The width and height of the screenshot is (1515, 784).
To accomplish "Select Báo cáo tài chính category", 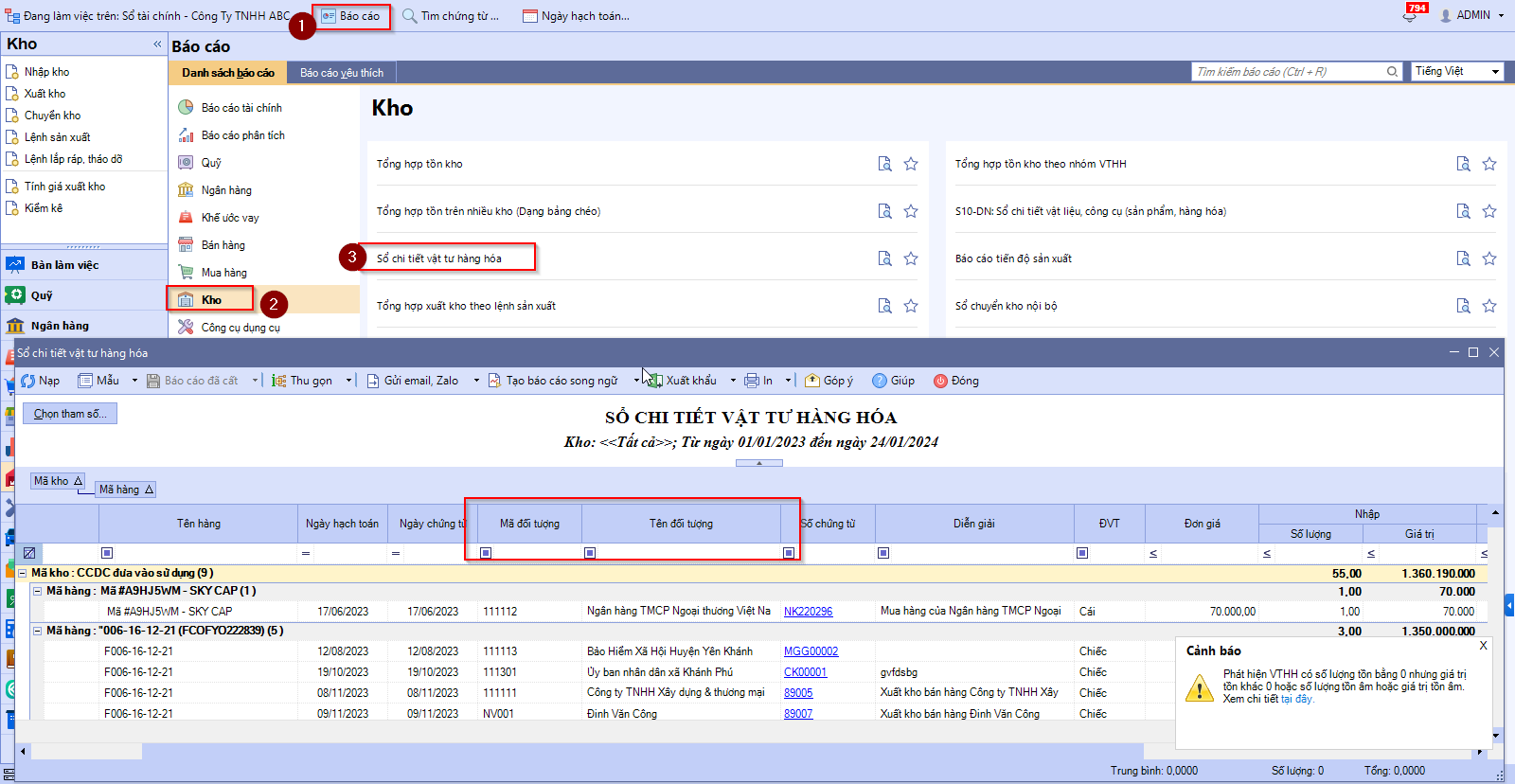I will coord(241,108).
